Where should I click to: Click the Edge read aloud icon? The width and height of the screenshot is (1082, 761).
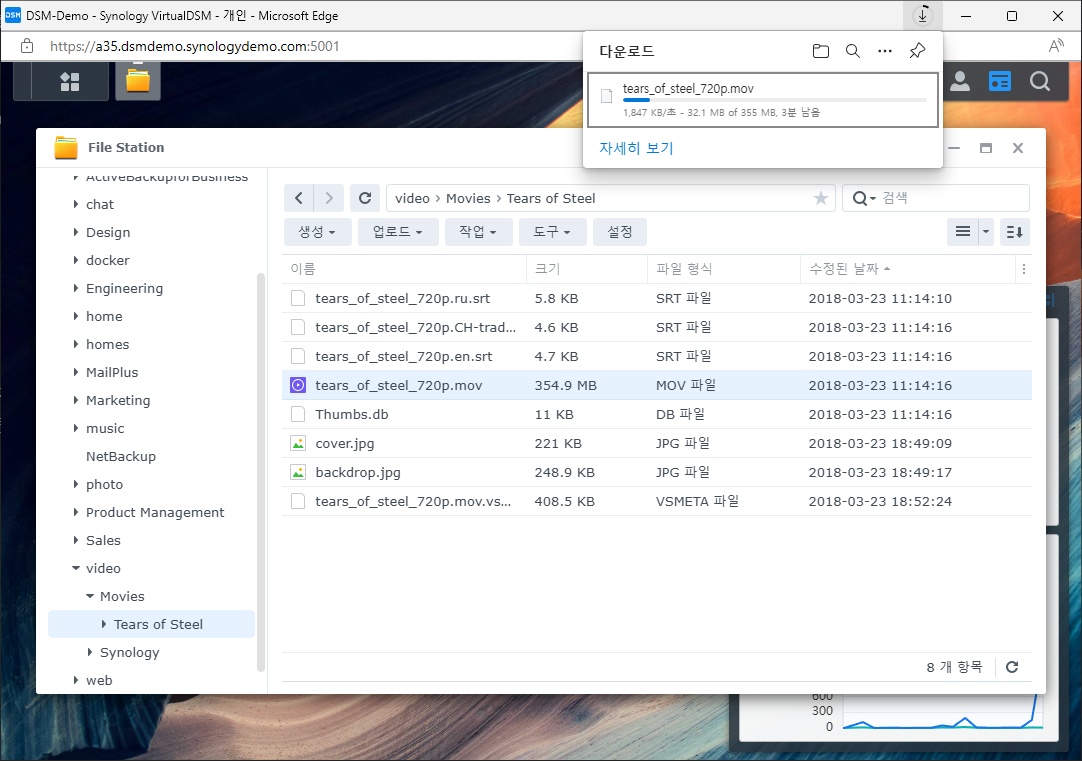pyautogui.click(x=1056, y=46)
